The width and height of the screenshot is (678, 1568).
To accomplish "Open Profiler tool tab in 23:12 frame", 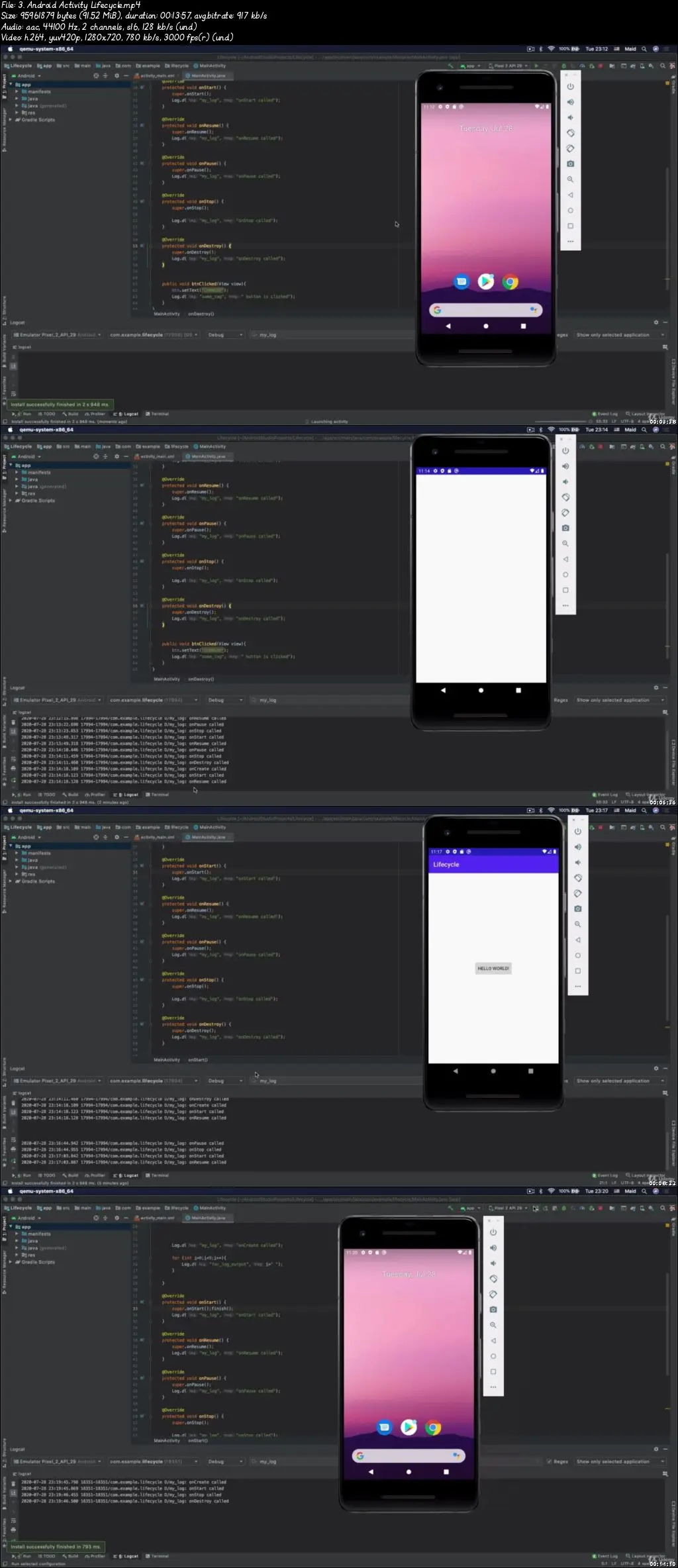I will point(95,414).
